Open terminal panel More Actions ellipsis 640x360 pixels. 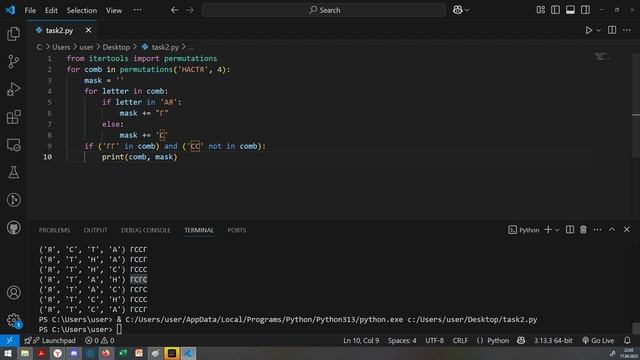pos(598,230)
